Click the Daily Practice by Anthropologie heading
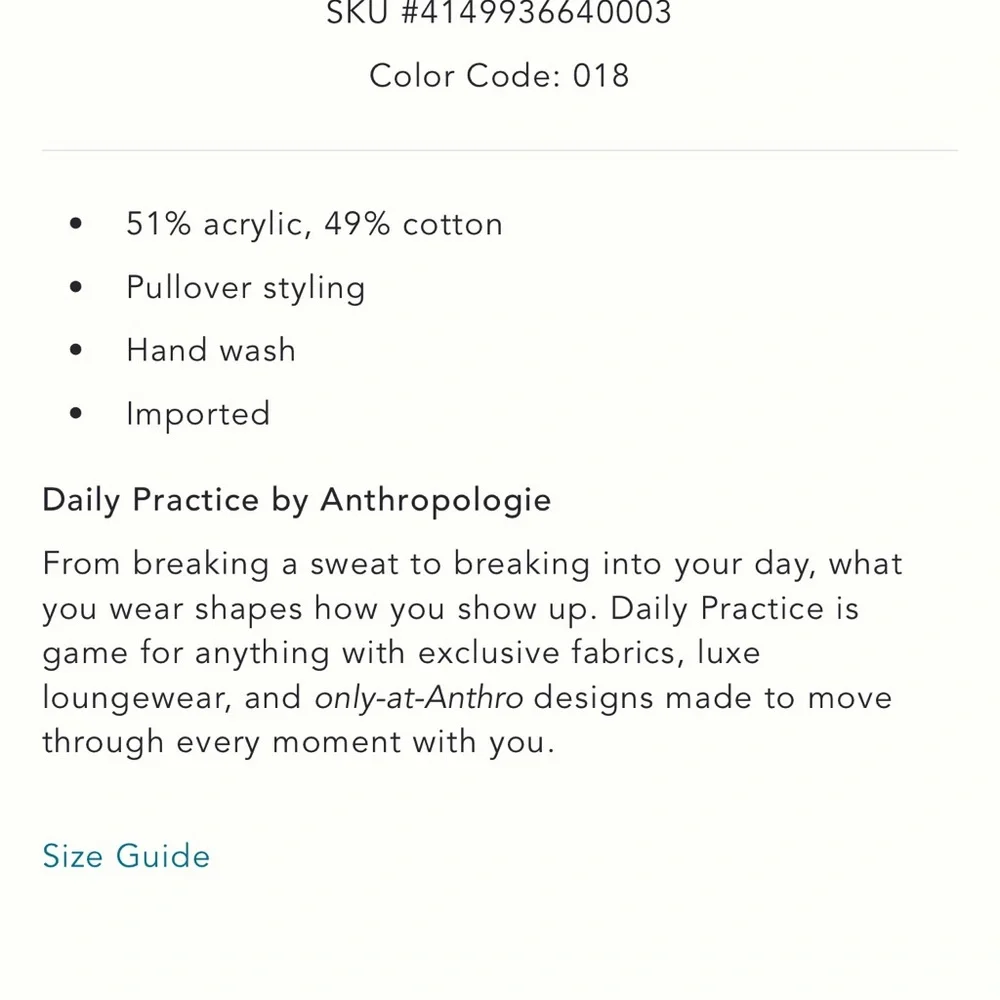 296,500
